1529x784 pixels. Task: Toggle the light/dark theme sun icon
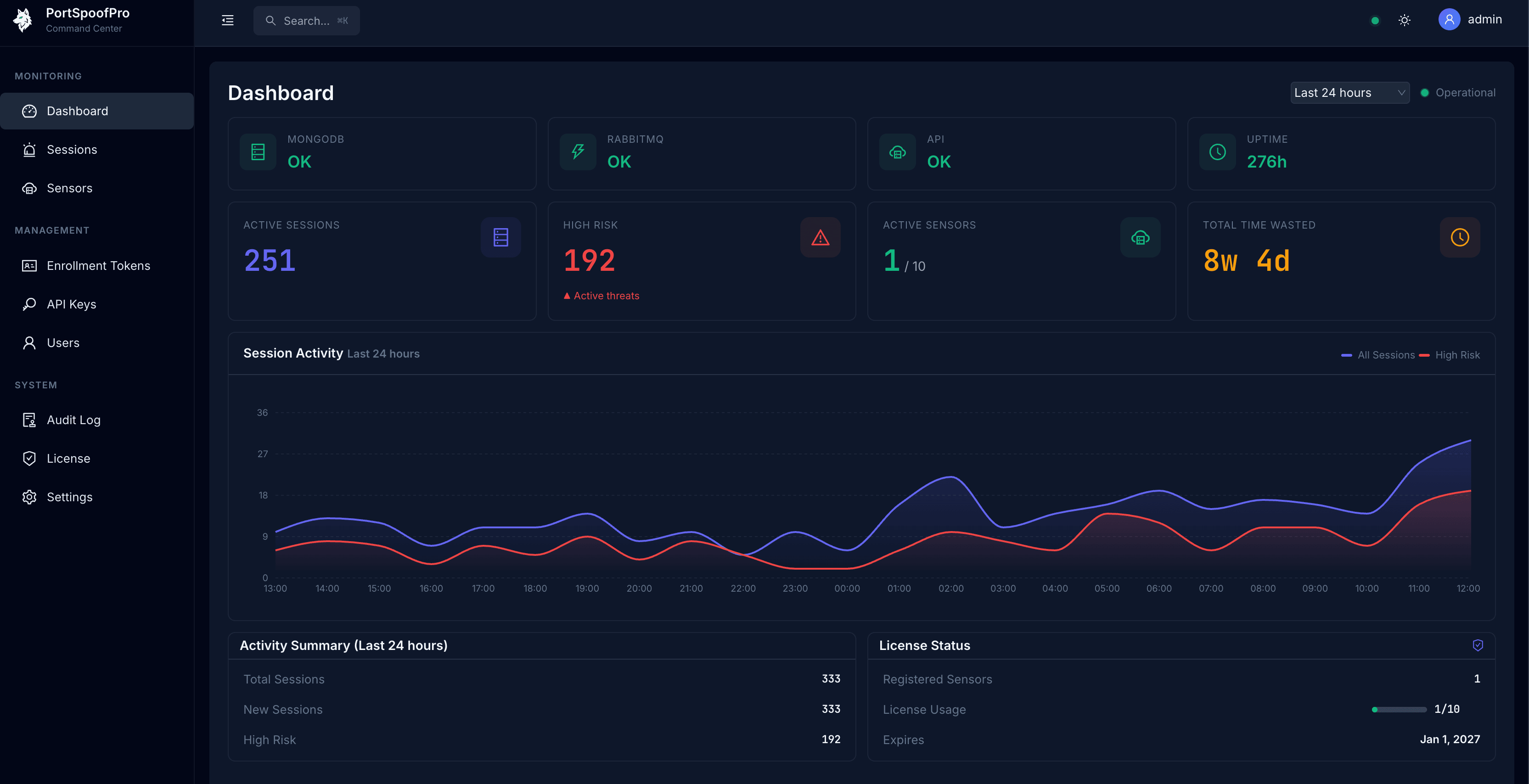[1405, 20]
